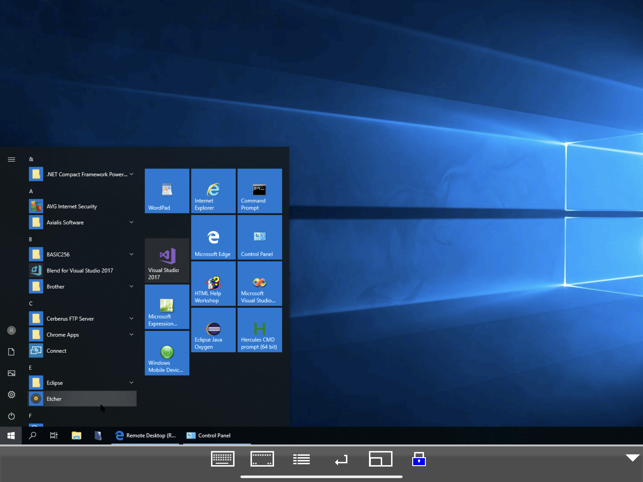Open Task View on the taskbar
Viewport: 643px width, 482px height.
[x=54, y=435]
